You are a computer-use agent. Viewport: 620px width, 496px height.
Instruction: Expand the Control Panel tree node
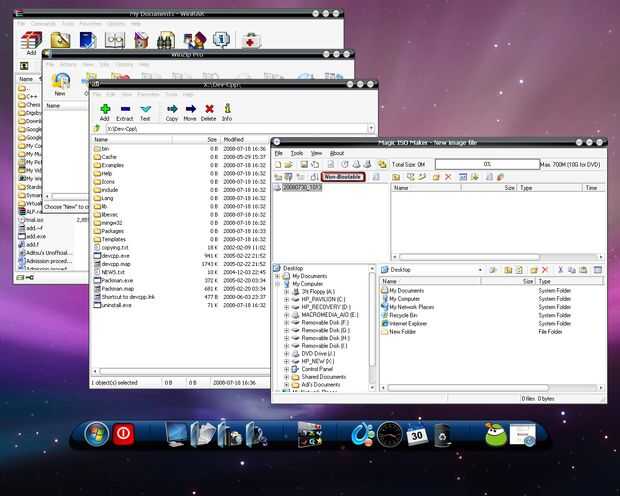click(x=286, y=369)
